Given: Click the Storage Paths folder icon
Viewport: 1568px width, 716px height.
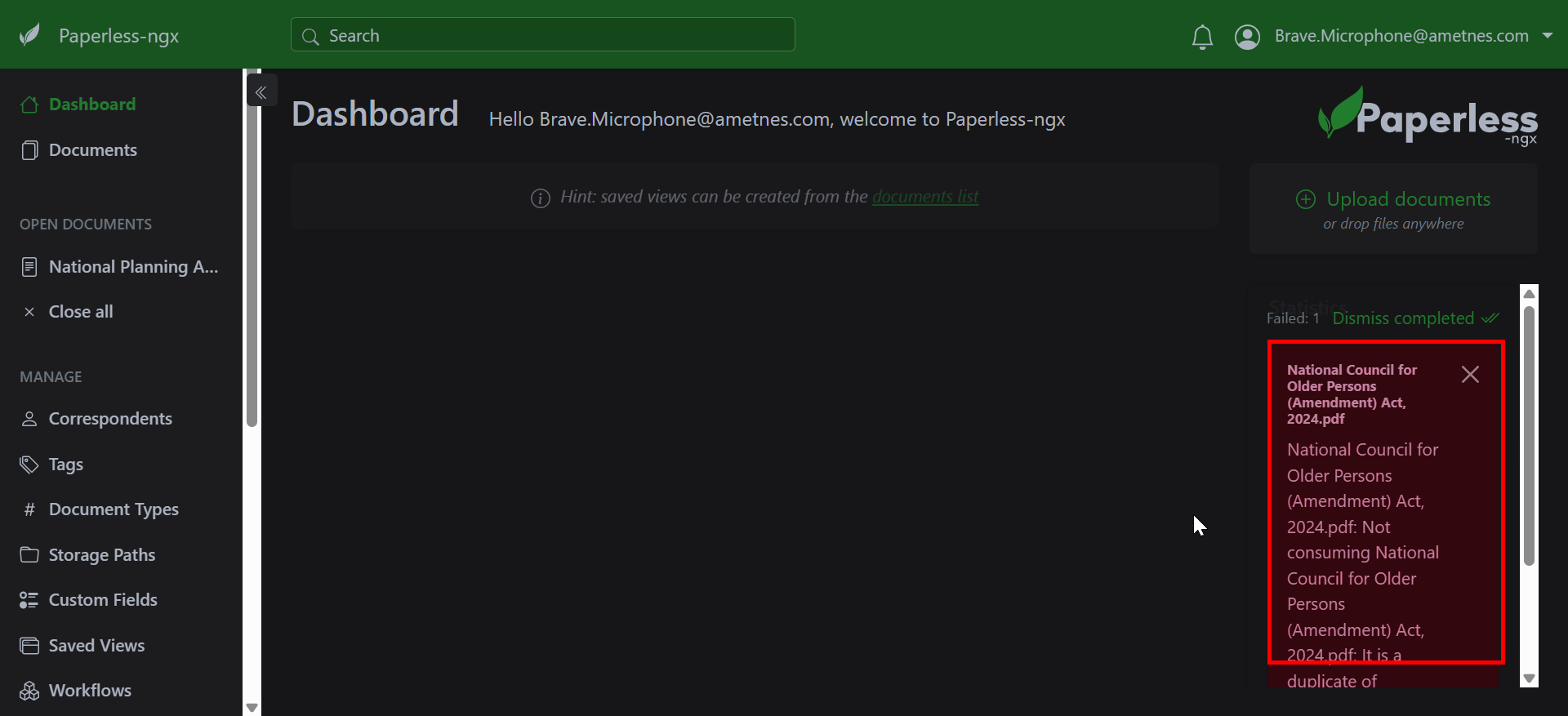Looking at the screenshot, I should 29,555.
